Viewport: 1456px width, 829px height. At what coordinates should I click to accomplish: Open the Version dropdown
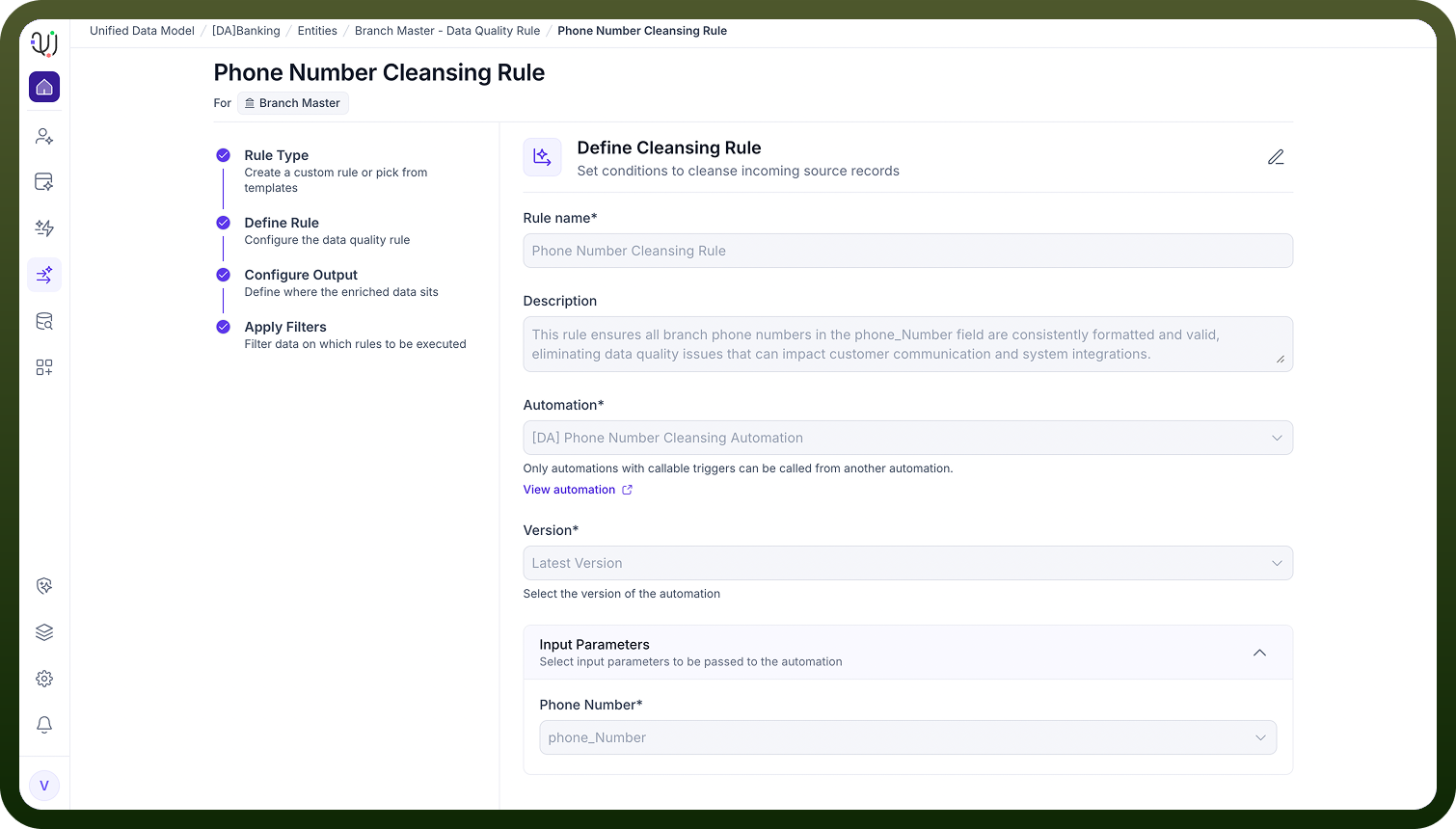[907, 563]
